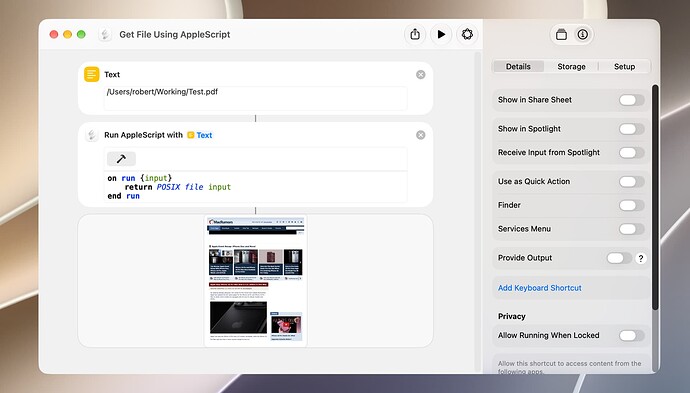Viewport: 690px width, 393px height.
Task: Click the Privacy section heading
Action: [x=511, y=316]
